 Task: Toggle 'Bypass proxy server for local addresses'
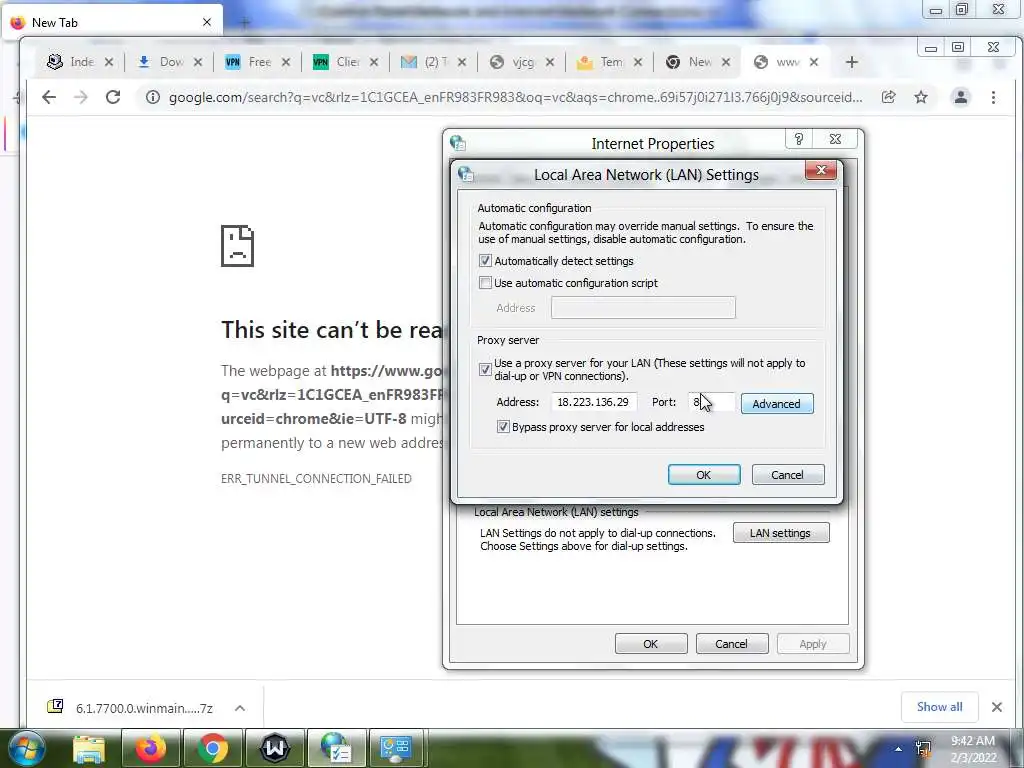tap(503, 426)
